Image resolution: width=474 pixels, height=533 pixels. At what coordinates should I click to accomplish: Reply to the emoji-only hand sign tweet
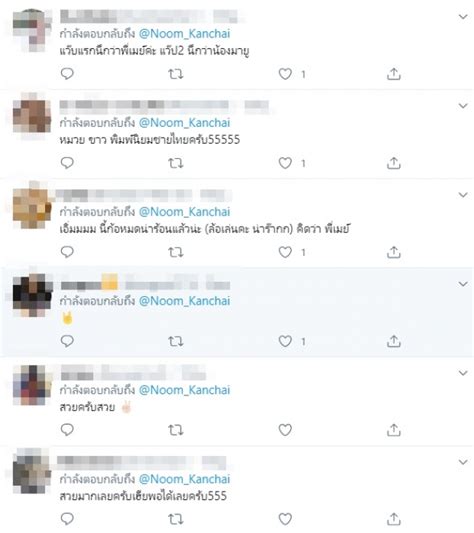[67, 341]
